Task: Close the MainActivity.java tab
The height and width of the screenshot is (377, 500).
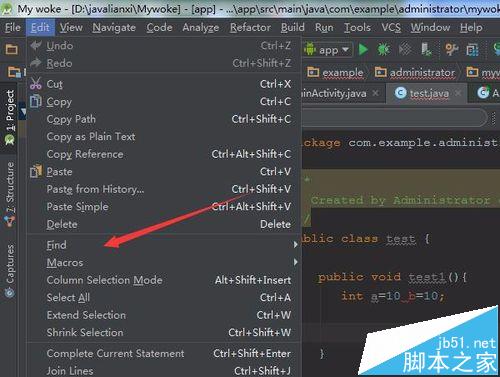Action: click(376, 93)
